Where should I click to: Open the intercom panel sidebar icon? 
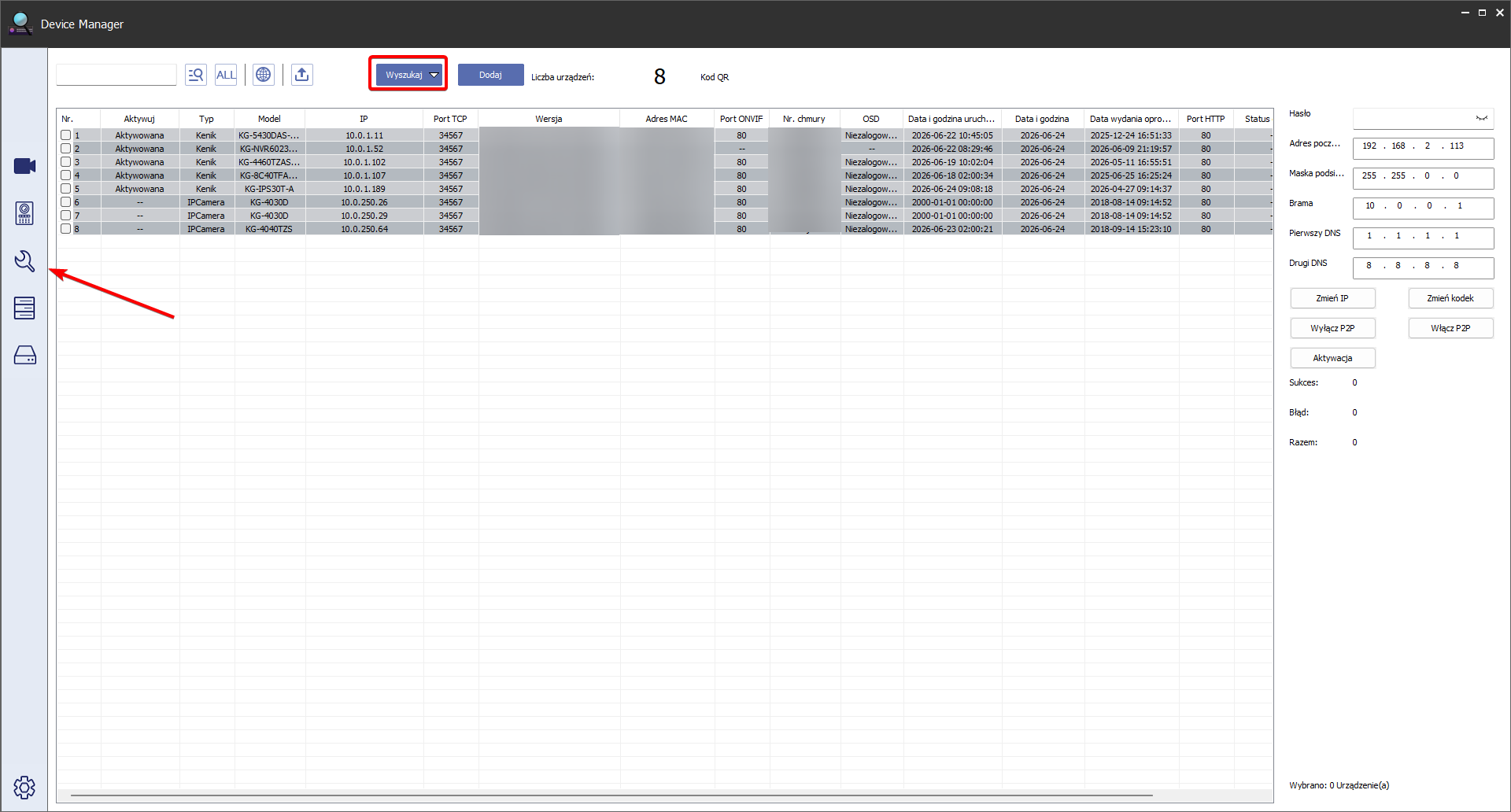(24, 213)
